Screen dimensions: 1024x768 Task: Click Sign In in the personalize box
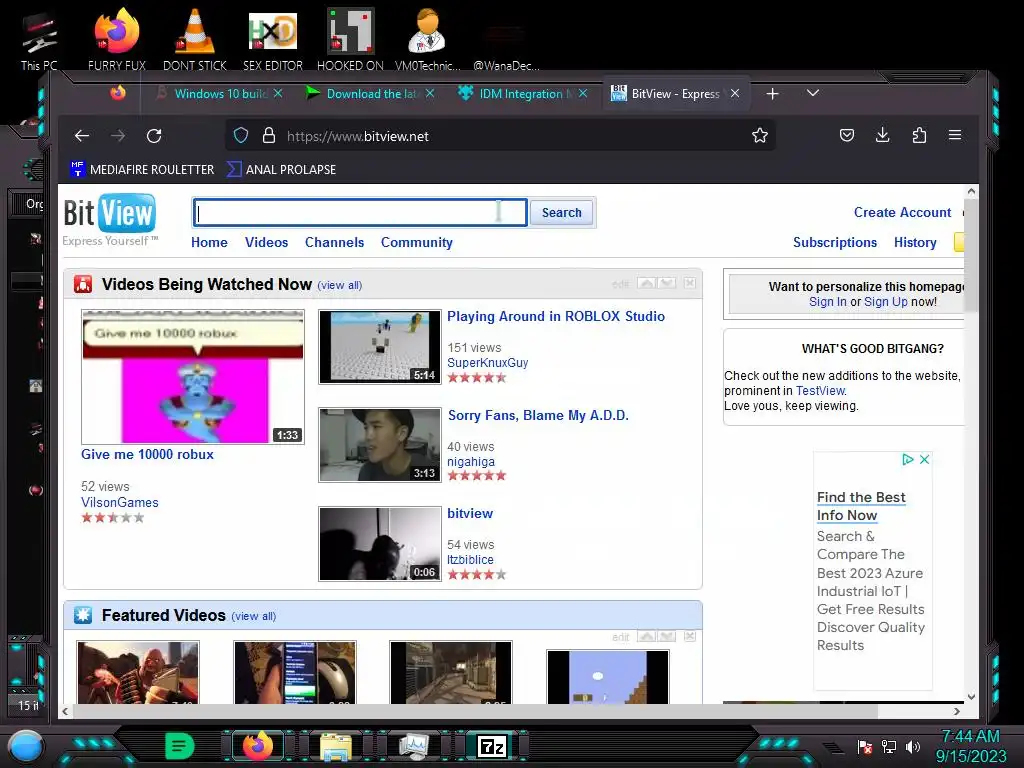[x=827, y=302]
